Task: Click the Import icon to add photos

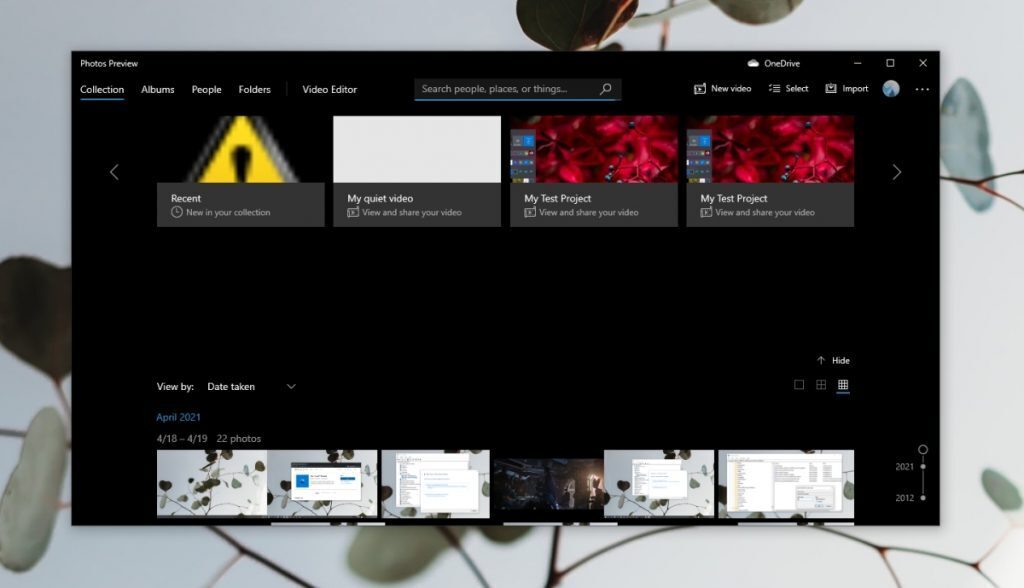Action: 847,88
